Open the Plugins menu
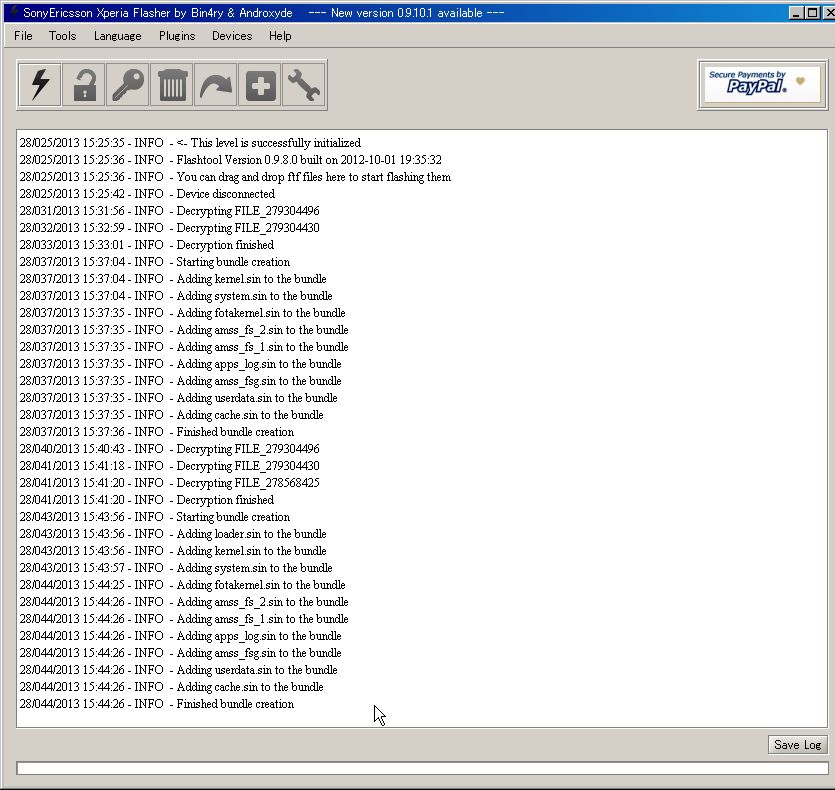Viewport: 835px width, 790px height. 177,36
